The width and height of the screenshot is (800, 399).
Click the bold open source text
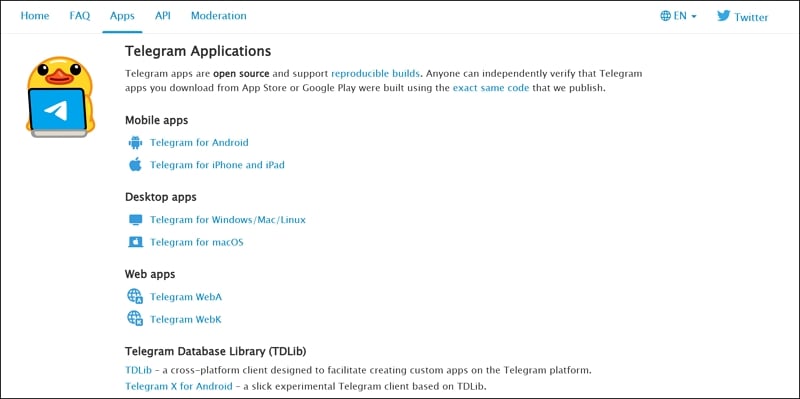click(241, 73)
